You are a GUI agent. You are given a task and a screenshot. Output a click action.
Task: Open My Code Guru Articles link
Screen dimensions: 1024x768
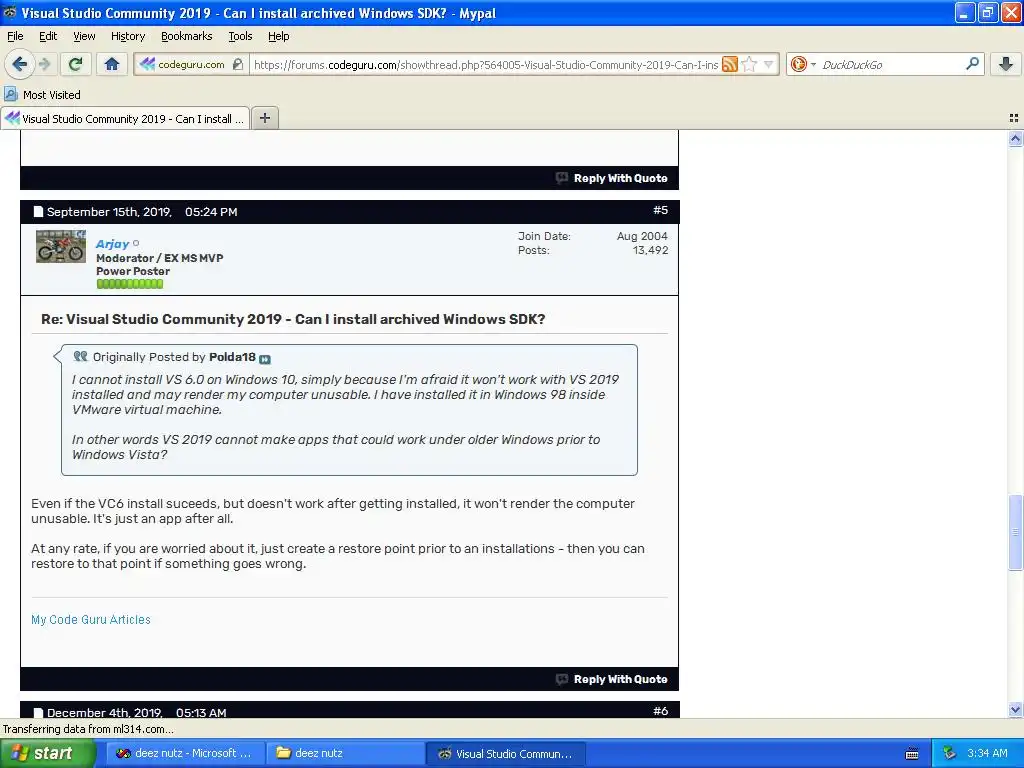[91, 619]
